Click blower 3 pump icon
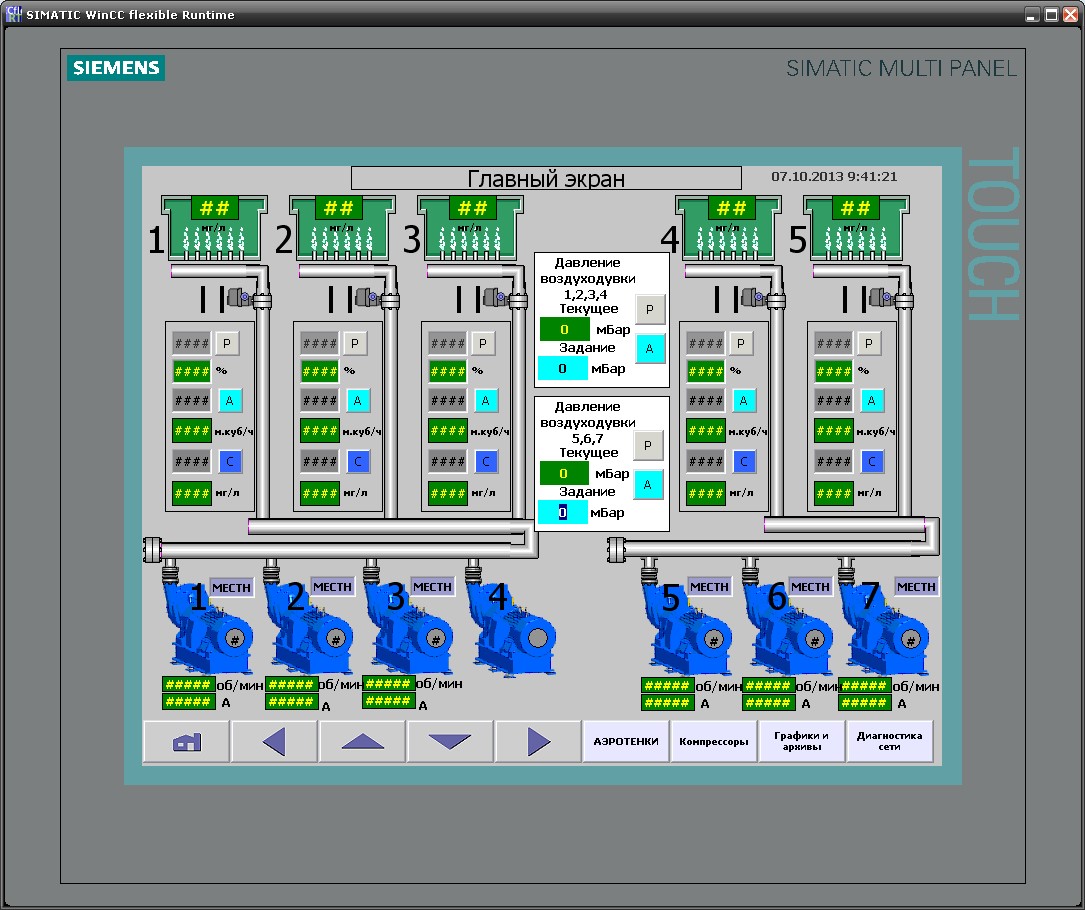The height and width of the screenshot is (910, 1085). (408, 630)
